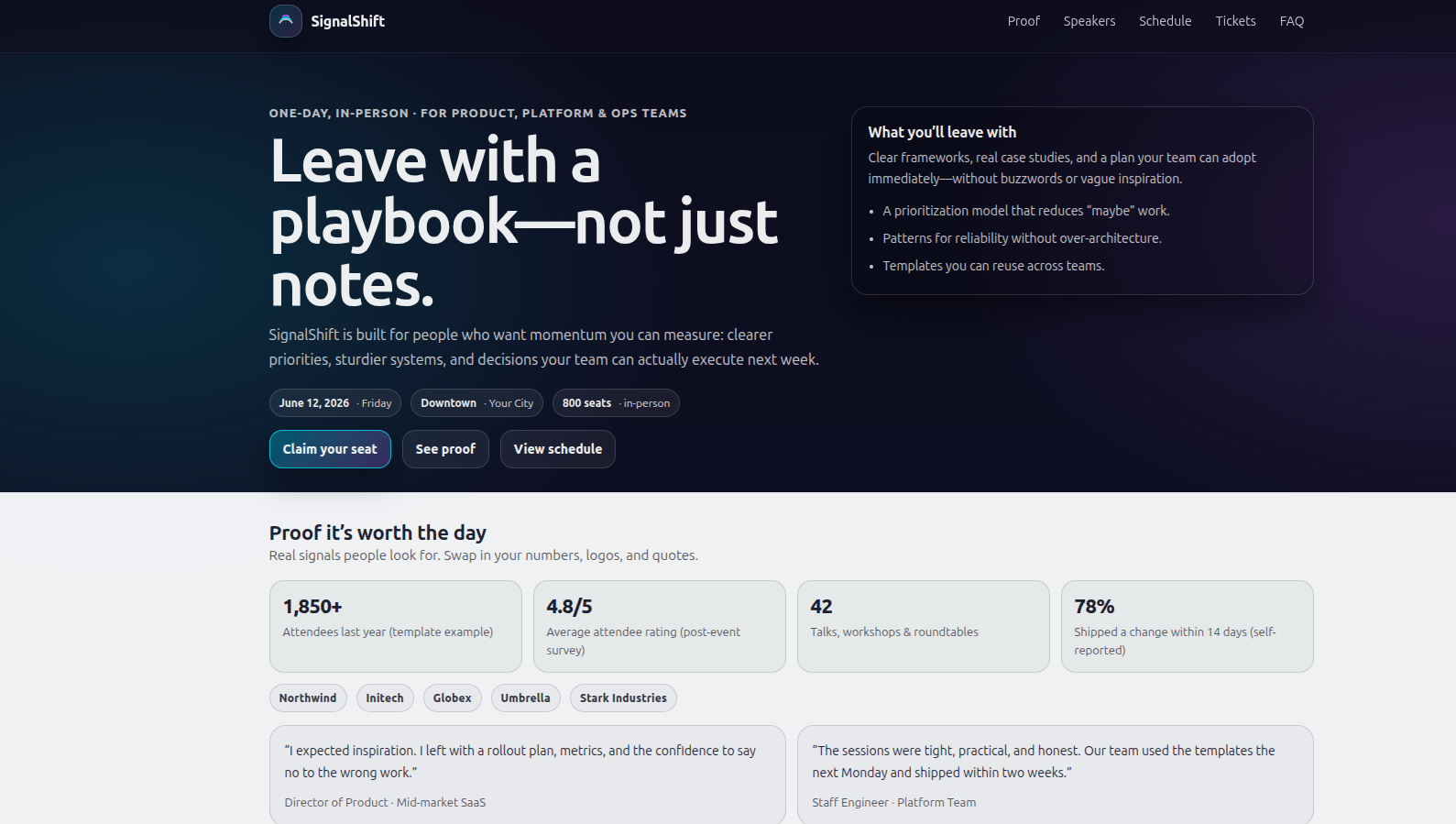
Task: Choose the Umbrella company chip
Action: pos(525,698)
